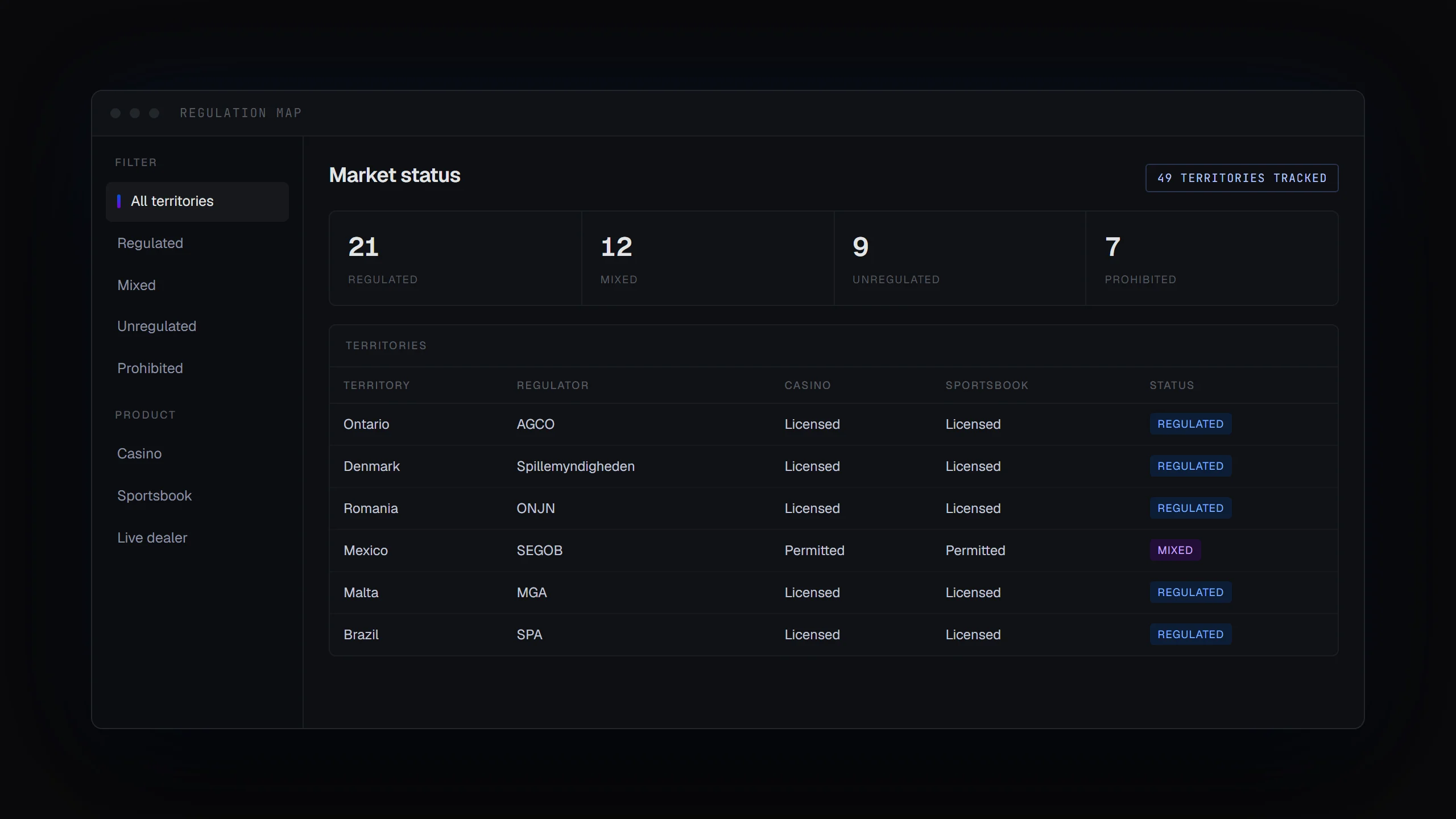This screenshot has height=819, width=1456.
Task: Click the SPA regulator cell
Action: click(x=530, y=635)
